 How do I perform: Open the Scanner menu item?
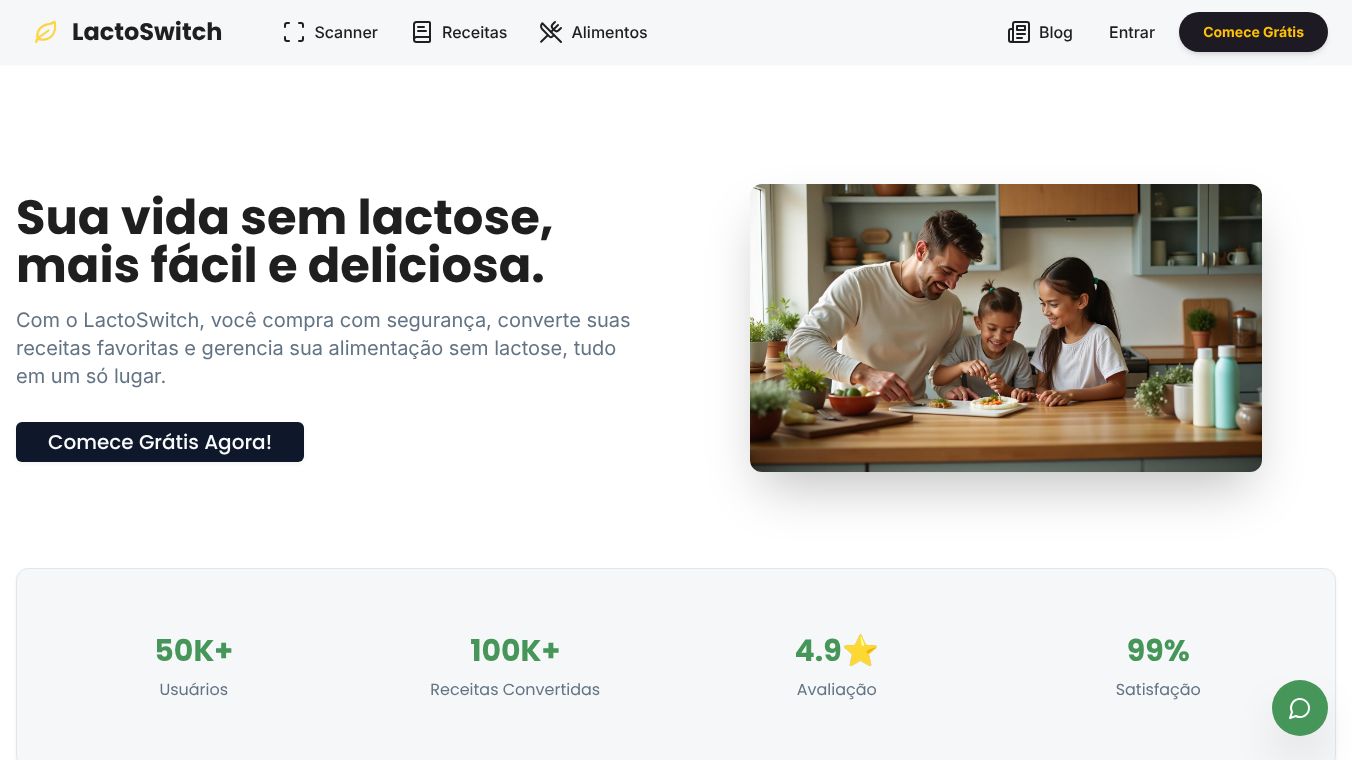click(331, 32)
